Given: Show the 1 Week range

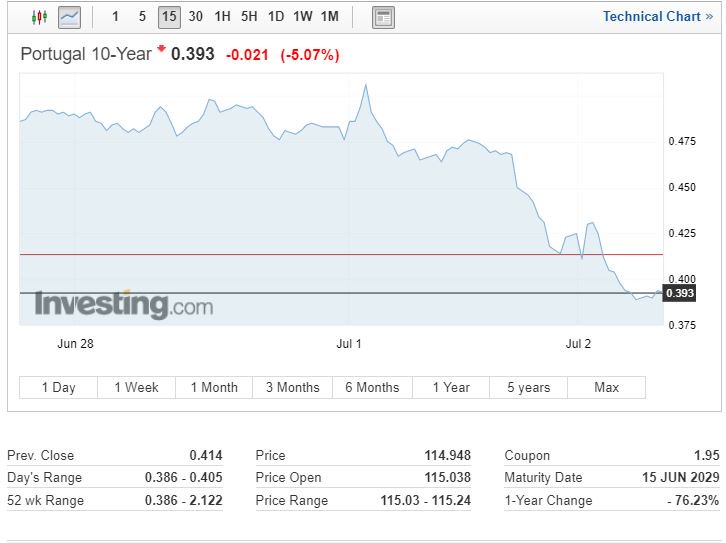Looking at the screenshot, I should (136, 388).
